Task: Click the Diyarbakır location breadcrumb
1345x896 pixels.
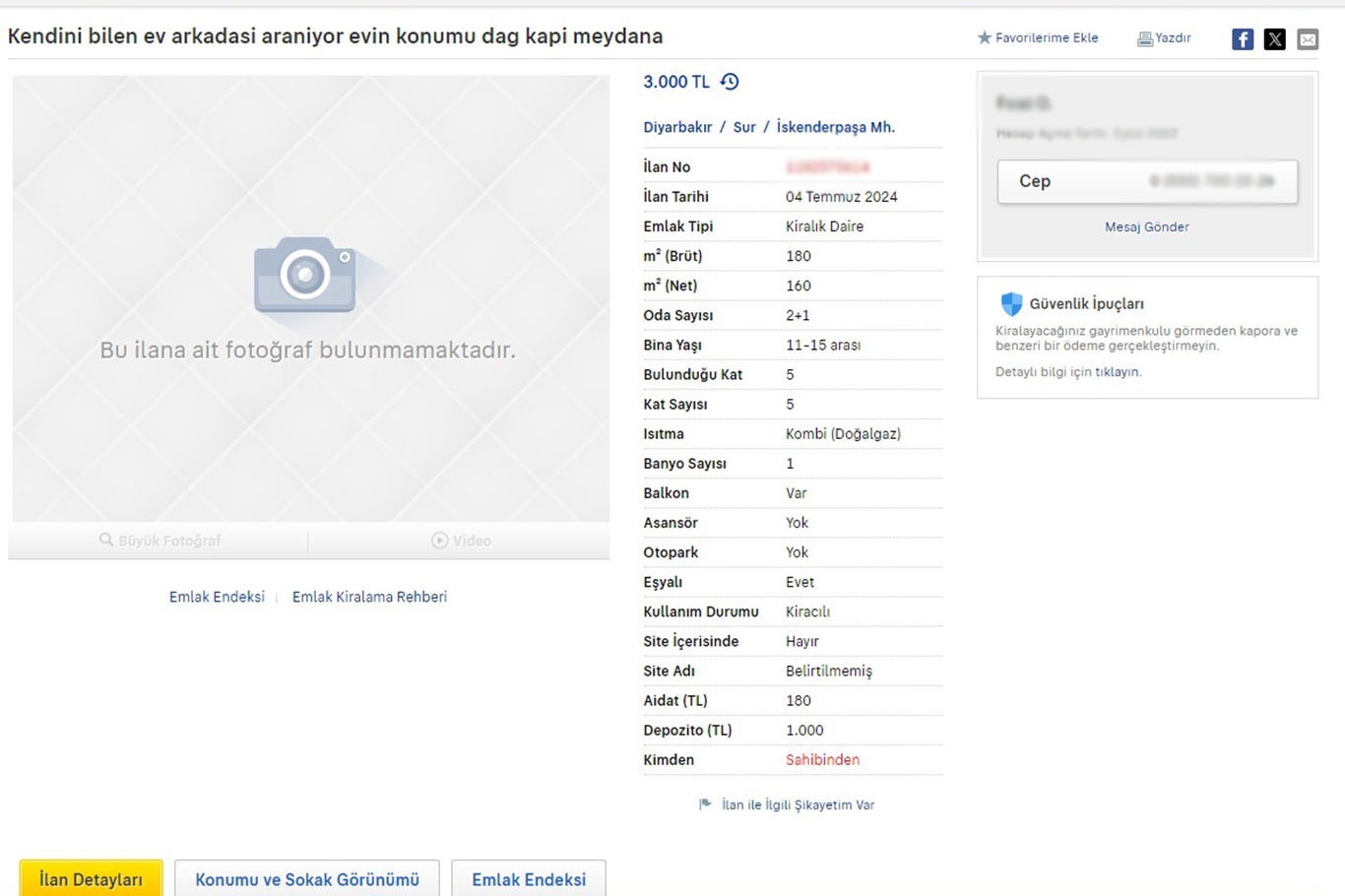Action: click(677, 127)
